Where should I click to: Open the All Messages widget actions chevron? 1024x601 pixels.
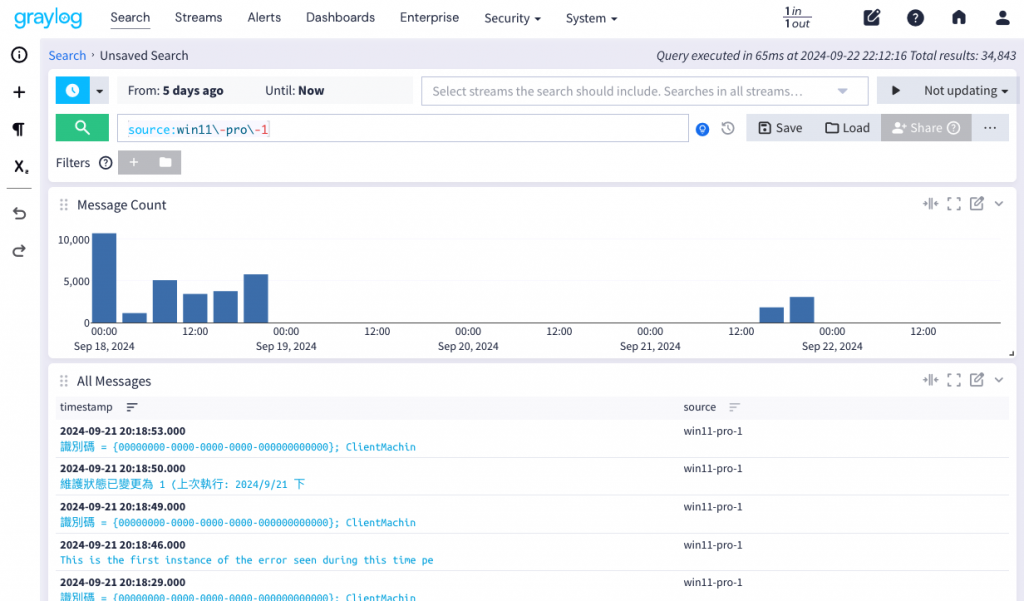(x=999, y=380)
